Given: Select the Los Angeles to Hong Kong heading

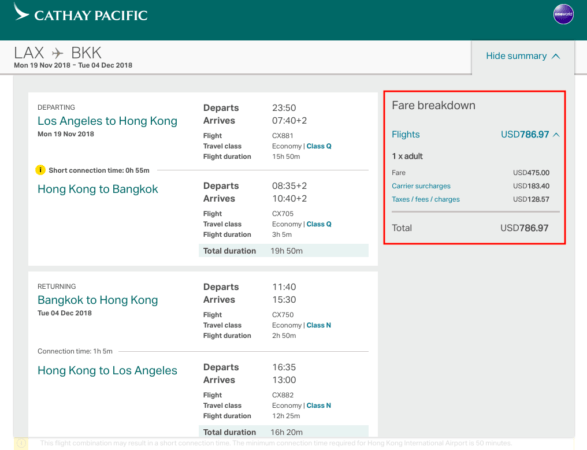Looking at the screenshot, I should pyautogui.click(x=107, y=121).
